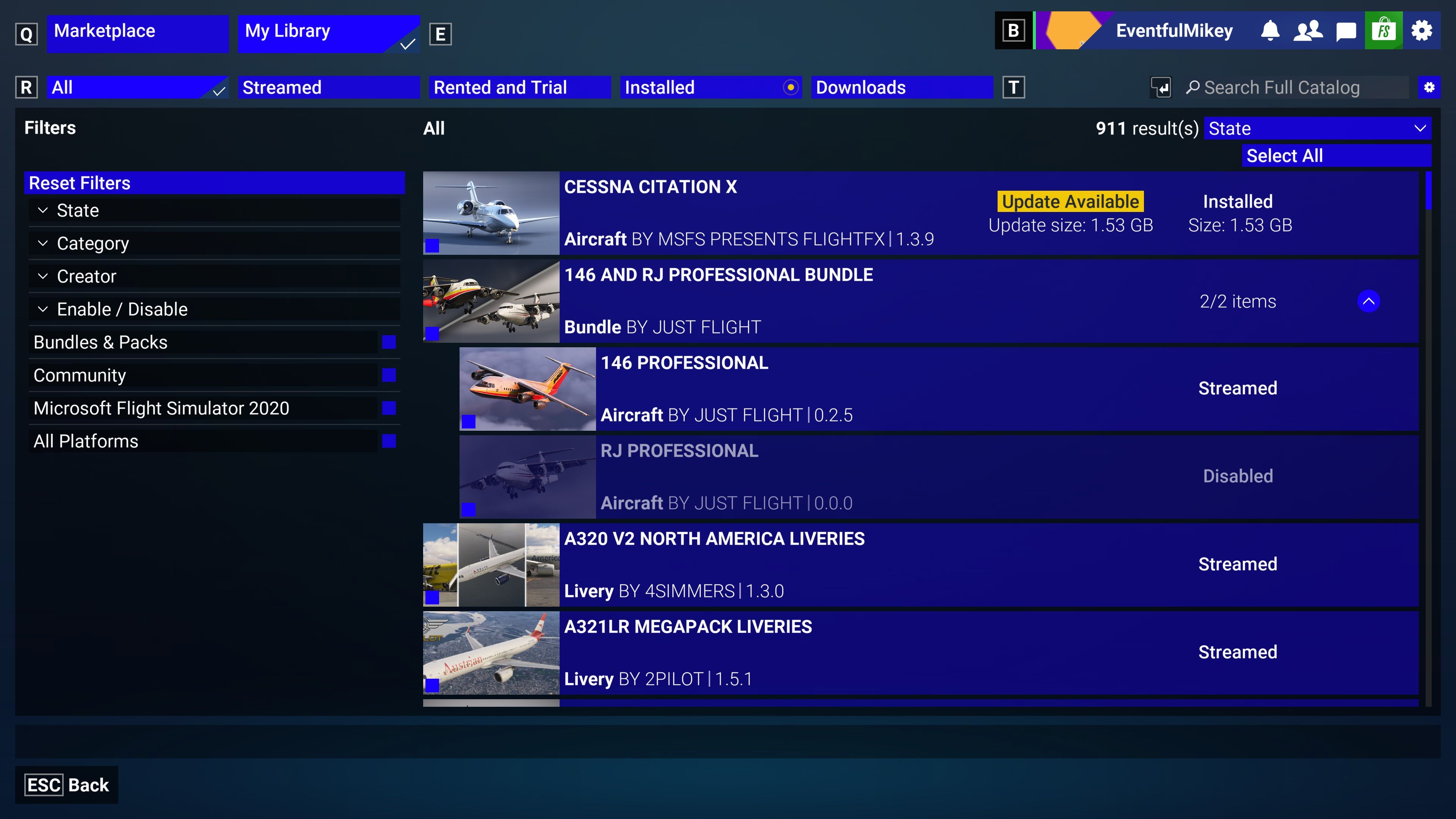The image size is (1456, 819).
Task: Expand the Category filter section
Action: click(x=214, y=243)
